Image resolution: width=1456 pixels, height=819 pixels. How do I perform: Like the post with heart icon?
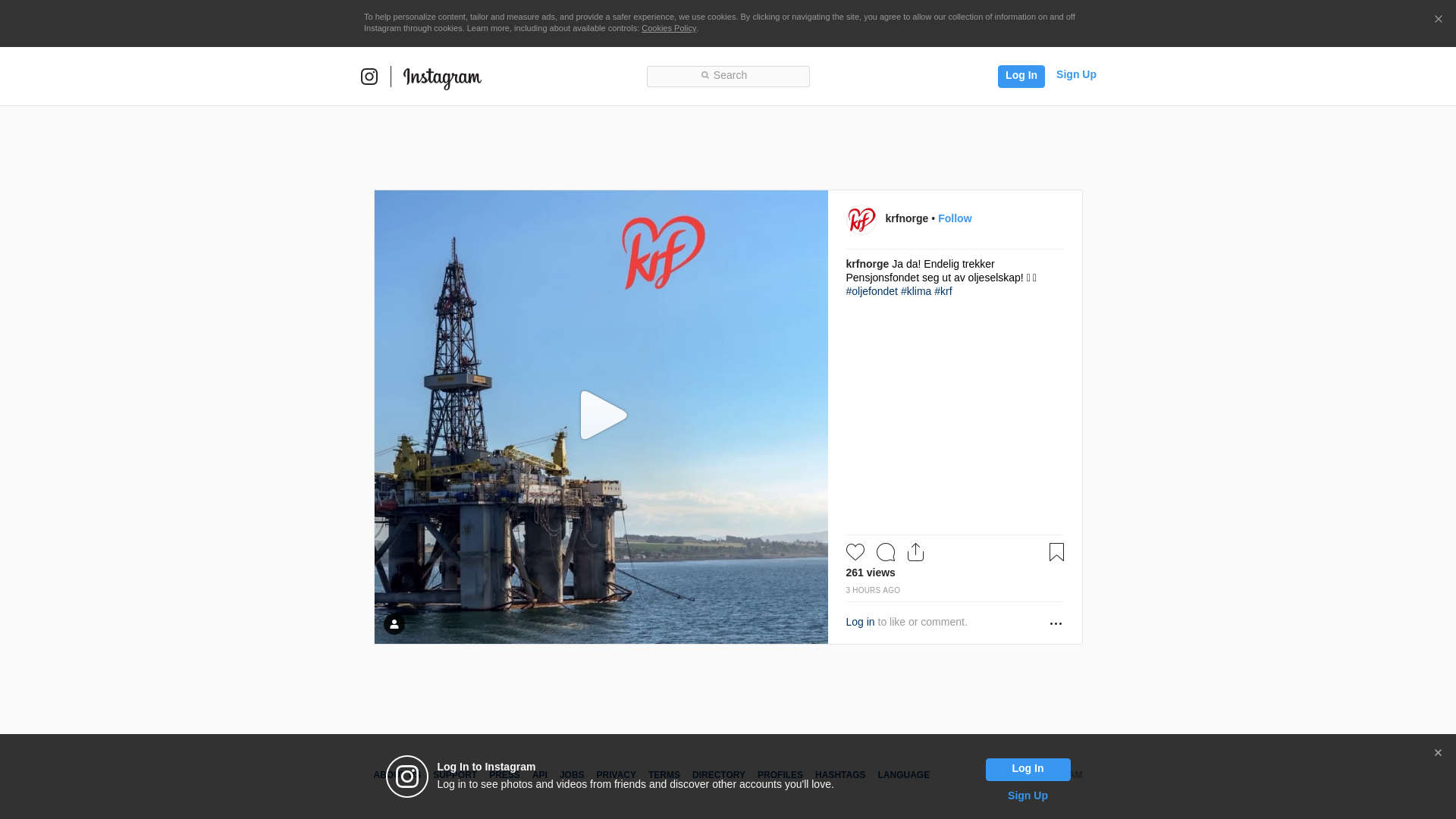point(855,552)
